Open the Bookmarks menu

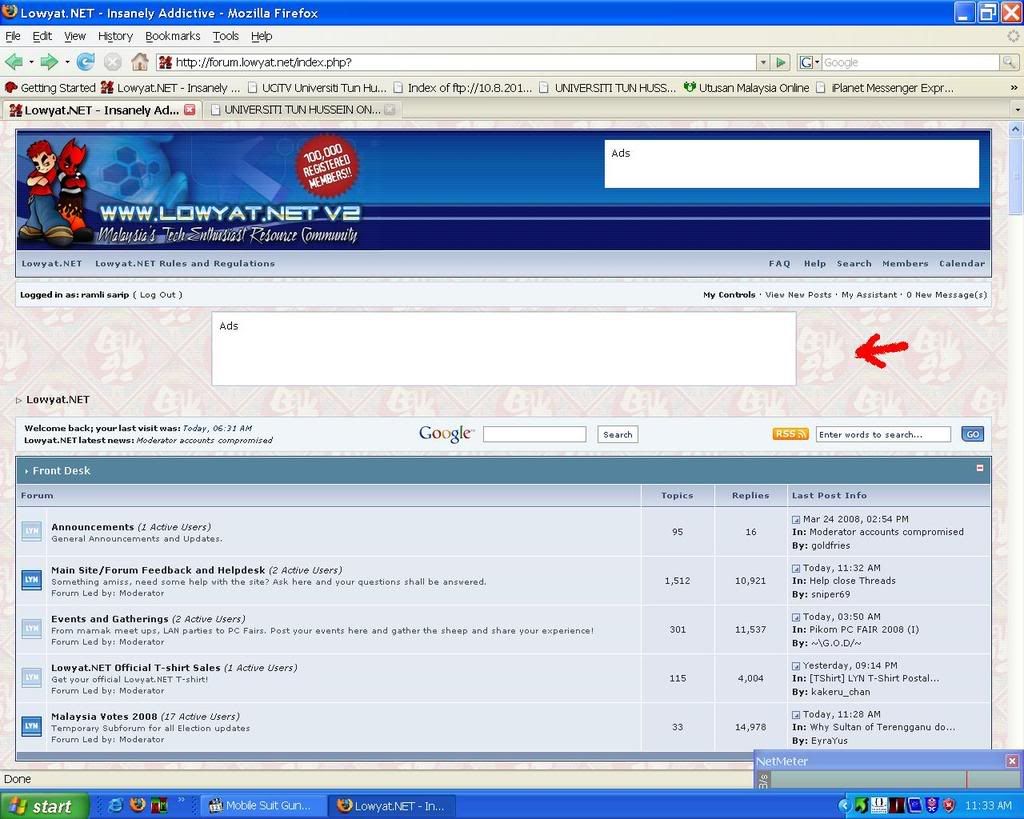[x=172, y=36]
